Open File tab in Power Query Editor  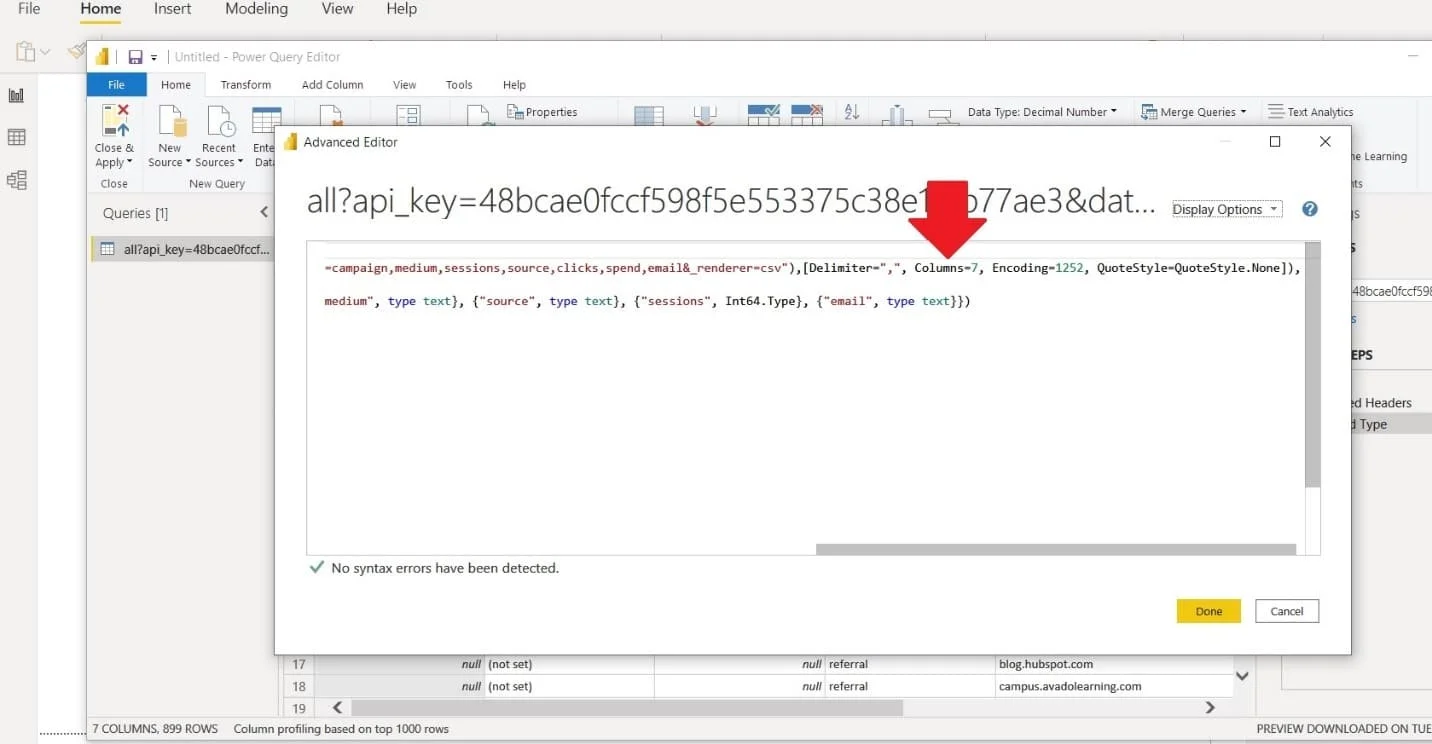pos(116,85)
